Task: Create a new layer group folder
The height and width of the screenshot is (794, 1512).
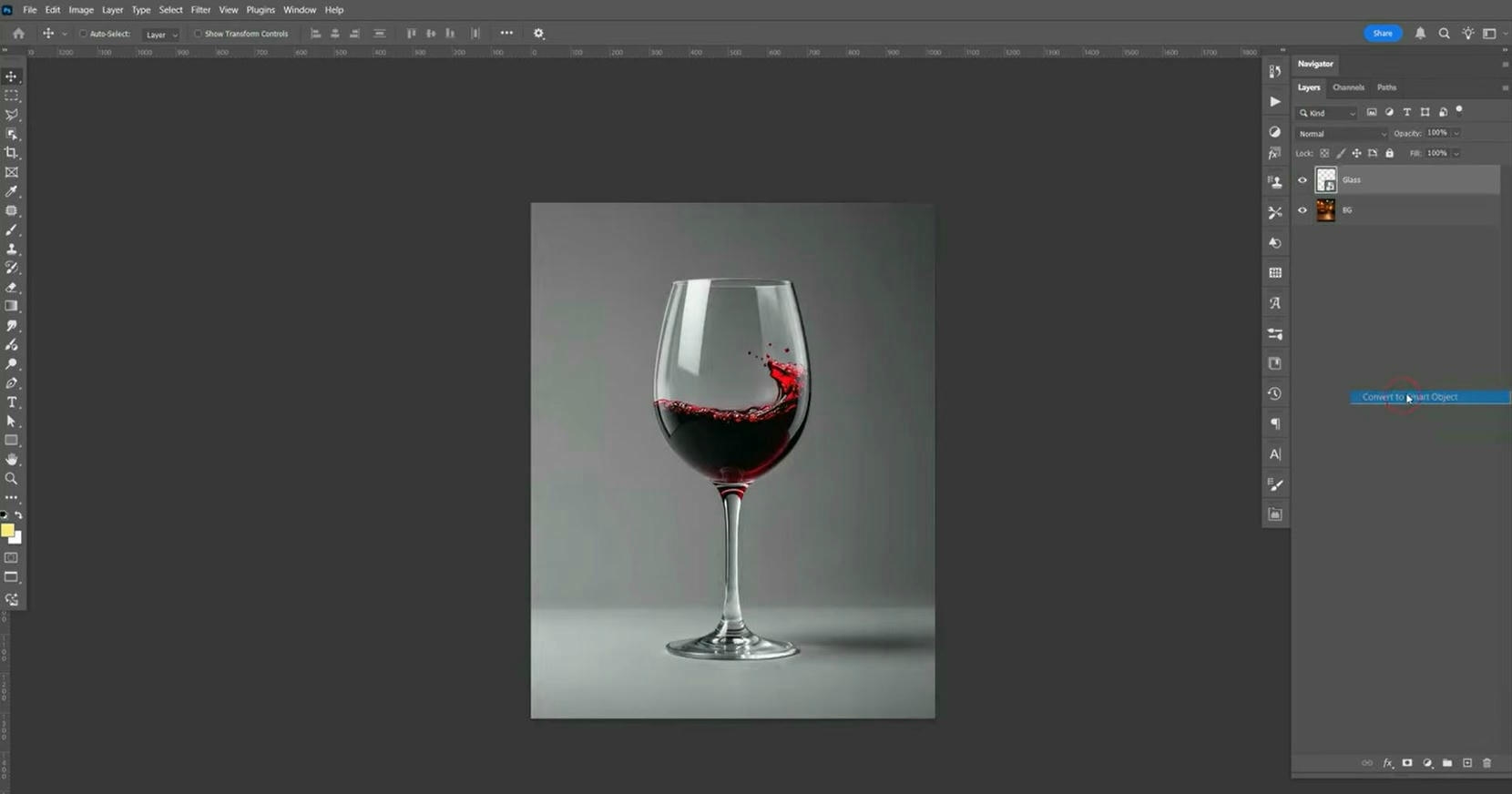Action: [x=1447, y=763]
